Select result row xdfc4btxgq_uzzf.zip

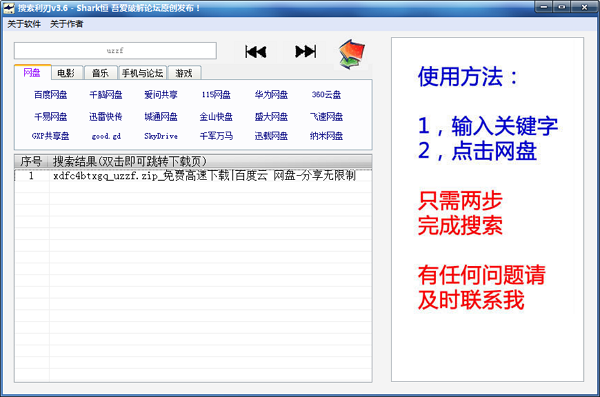coord(193,176)
